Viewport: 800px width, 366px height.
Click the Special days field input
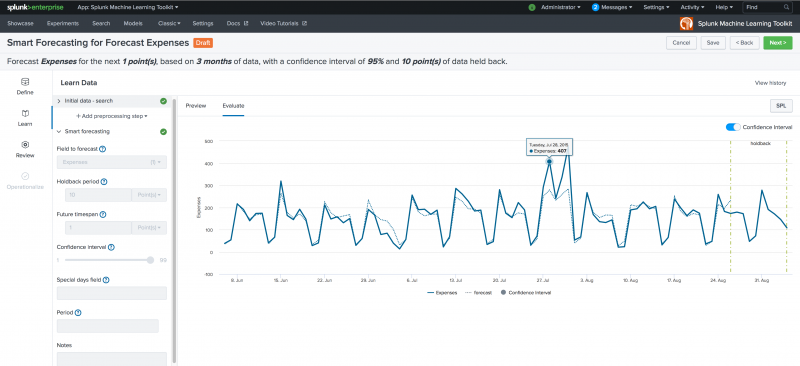[112, 293]
